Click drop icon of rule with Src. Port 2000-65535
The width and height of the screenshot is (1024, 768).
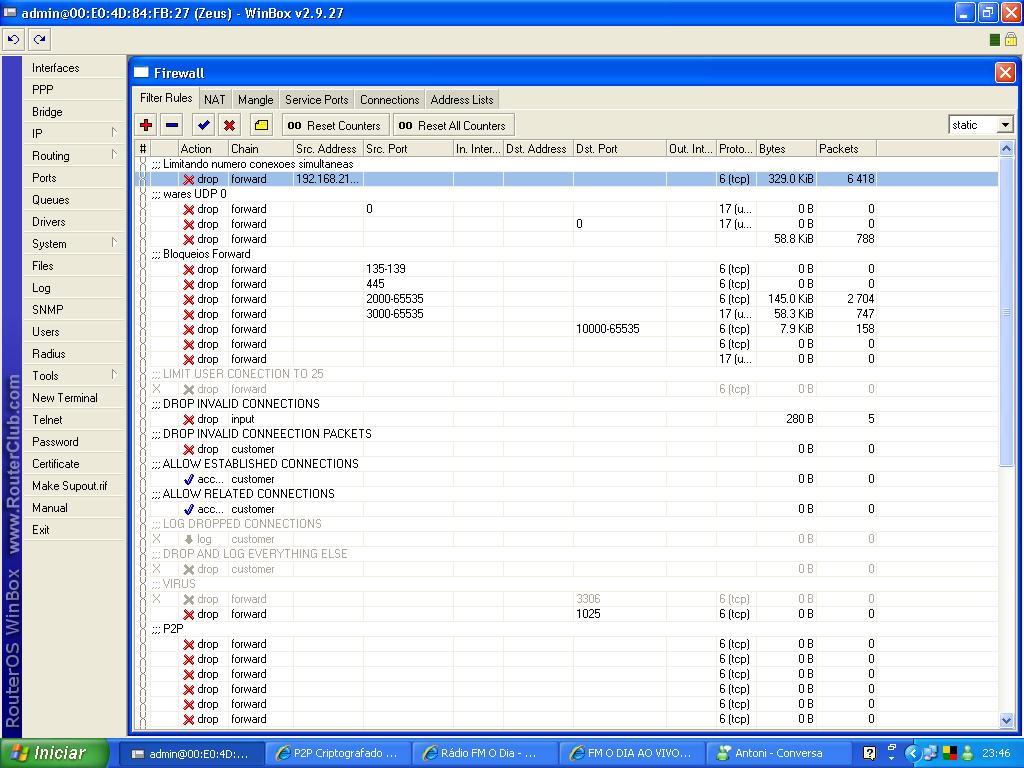click(189, 299)
